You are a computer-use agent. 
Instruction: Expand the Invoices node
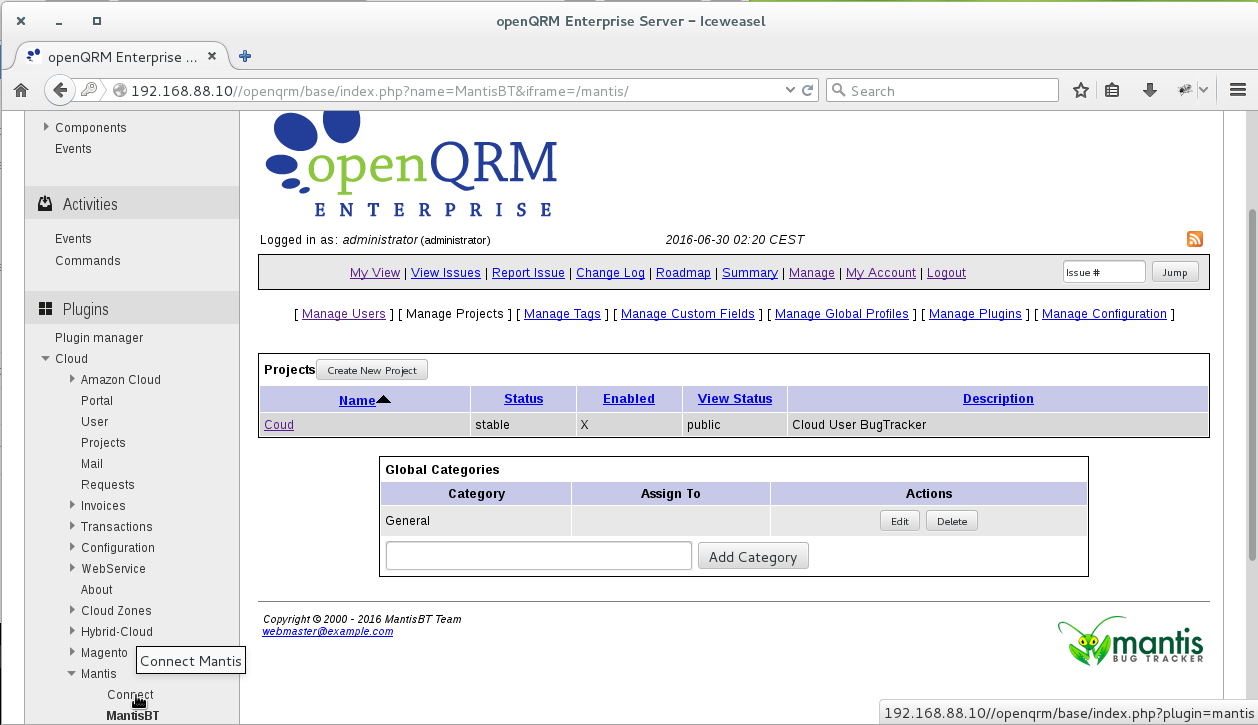click(x=72, y=505)
